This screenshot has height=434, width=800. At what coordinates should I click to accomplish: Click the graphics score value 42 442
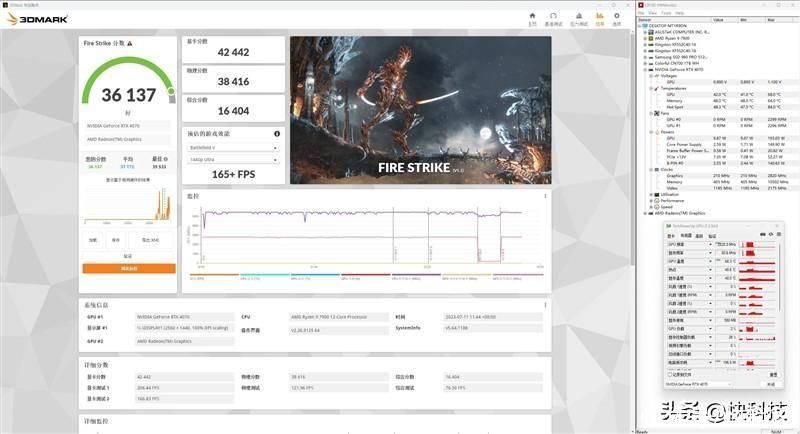point(233,52)
